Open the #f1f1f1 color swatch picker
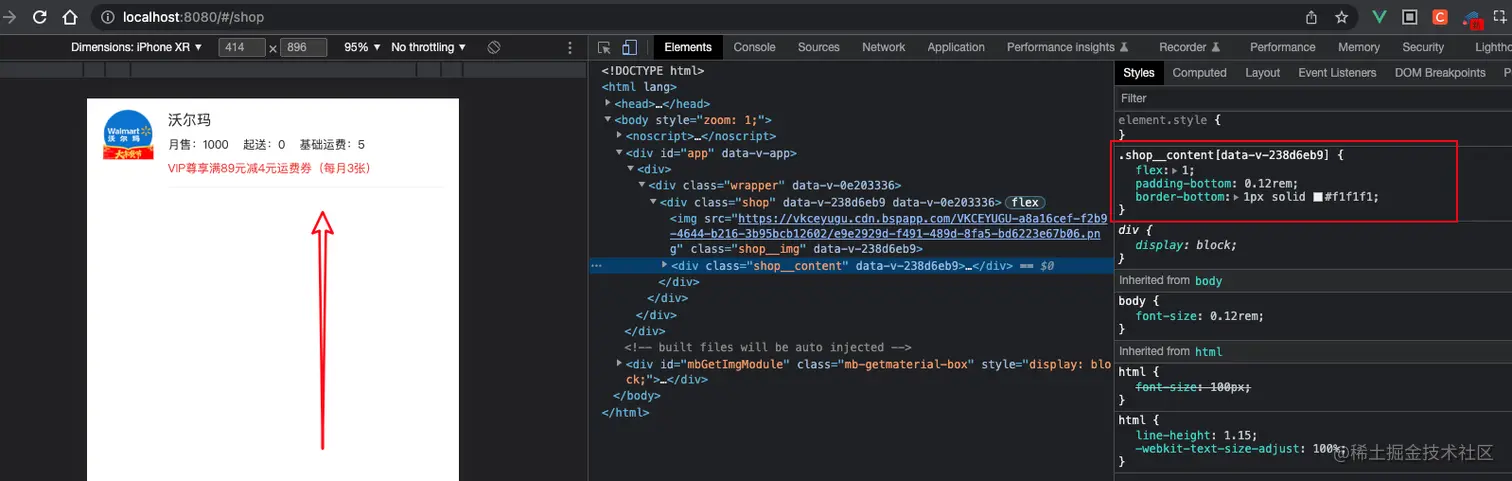 point(1319,197)
